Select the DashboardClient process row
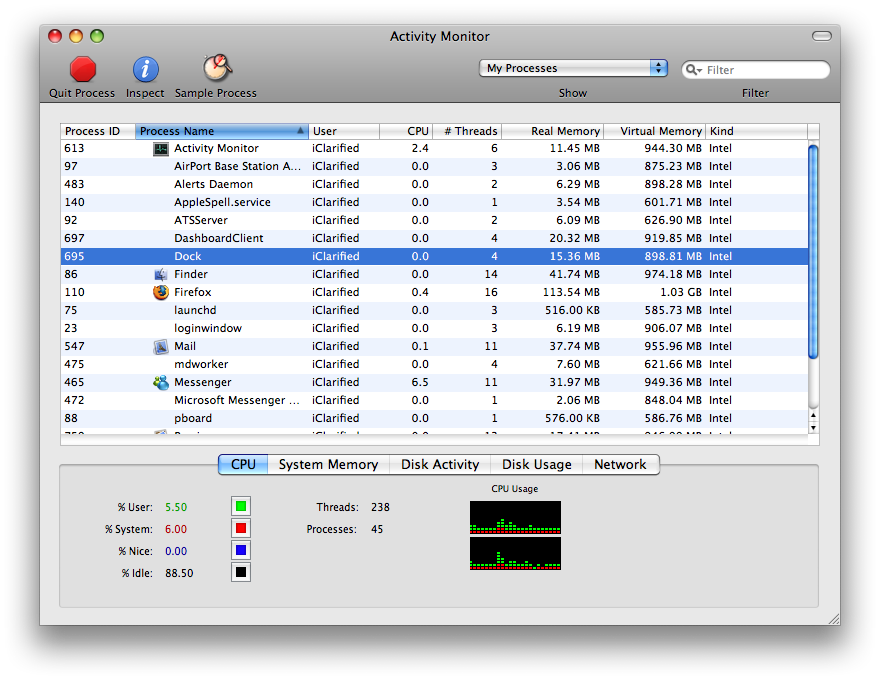 pos(400,238)
